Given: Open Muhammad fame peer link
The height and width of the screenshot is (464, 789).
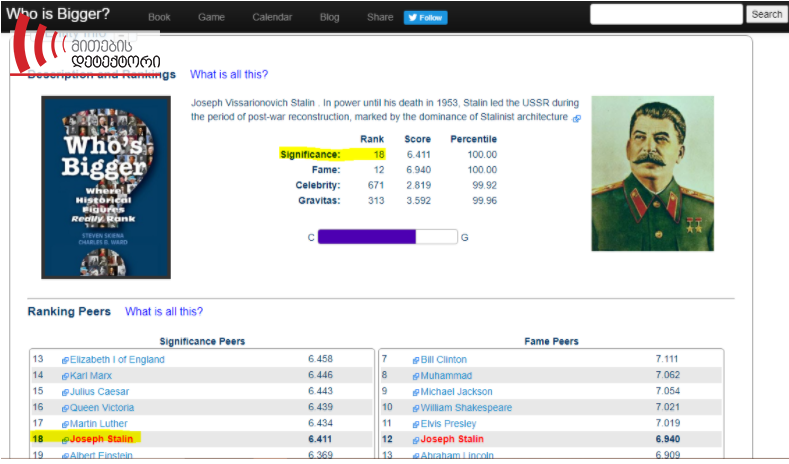Looking at the screenshot, I should [446, 376].
